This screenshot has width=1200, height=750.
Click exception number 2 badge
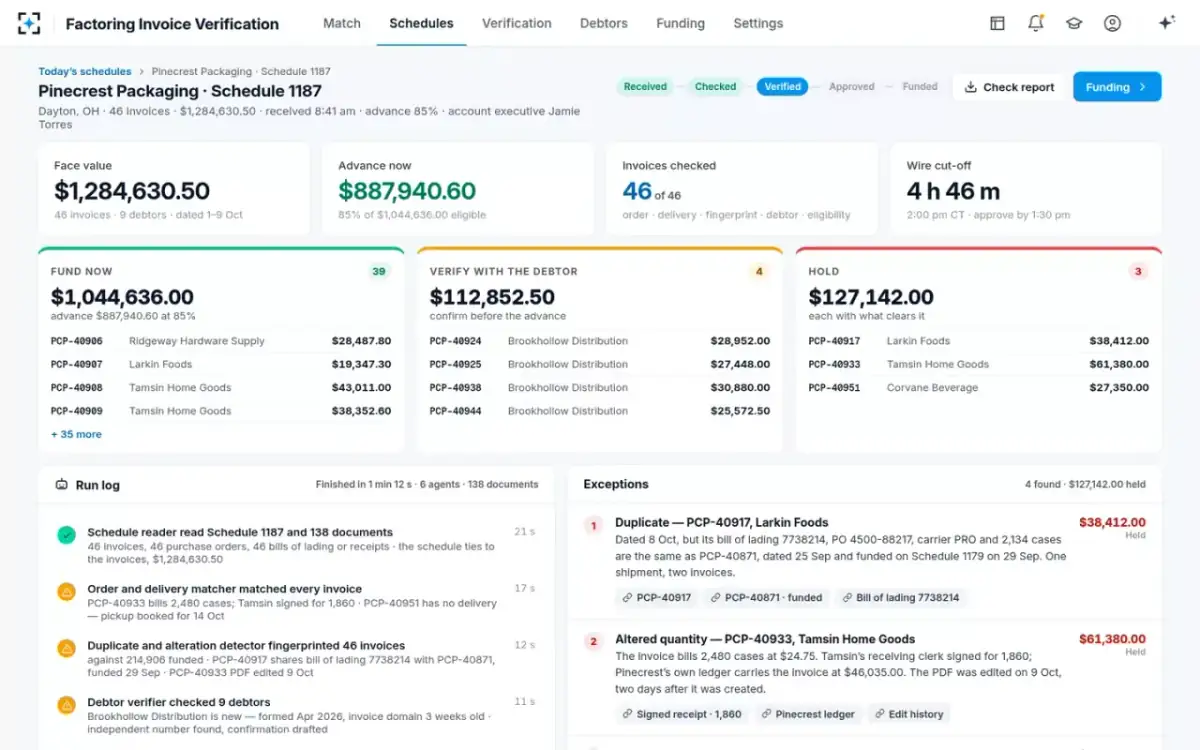(x=593, y=642)
